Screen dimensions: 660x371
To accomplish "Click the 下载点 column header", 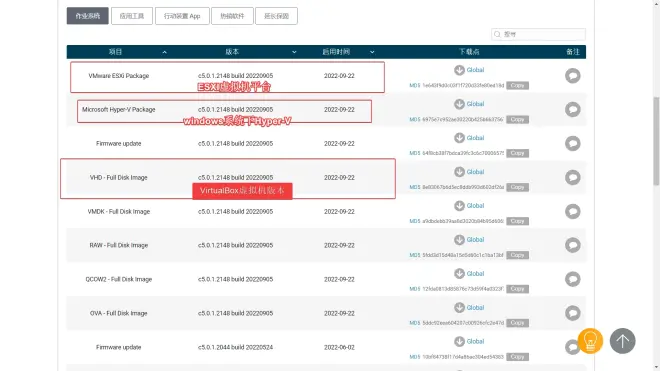I will pos(469,52).
